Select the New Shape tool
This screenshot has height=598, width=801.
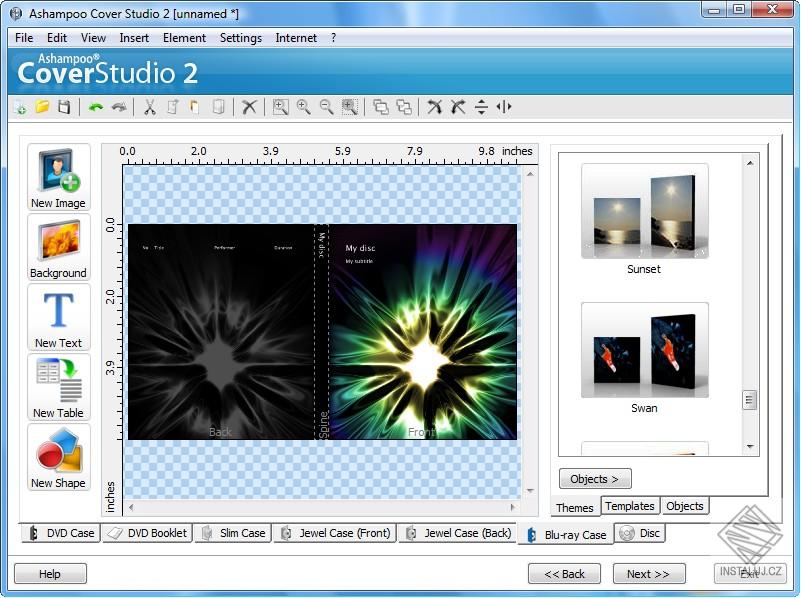(57, 458)
